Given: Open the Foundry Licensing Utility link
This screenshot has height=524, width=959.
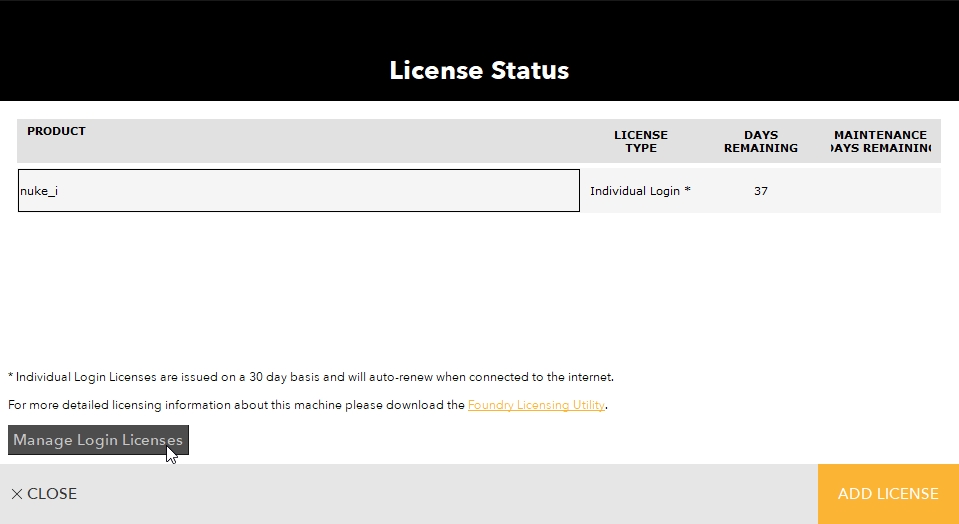Looking at the screenshot, I should click(536, 405).
